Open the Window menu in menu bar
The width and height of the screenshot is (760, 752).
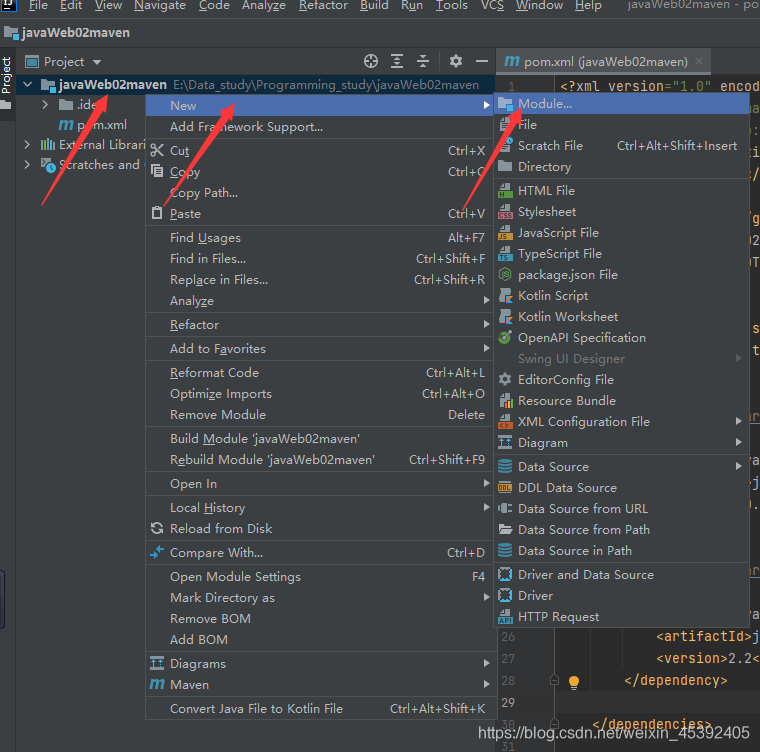point(539,6)
